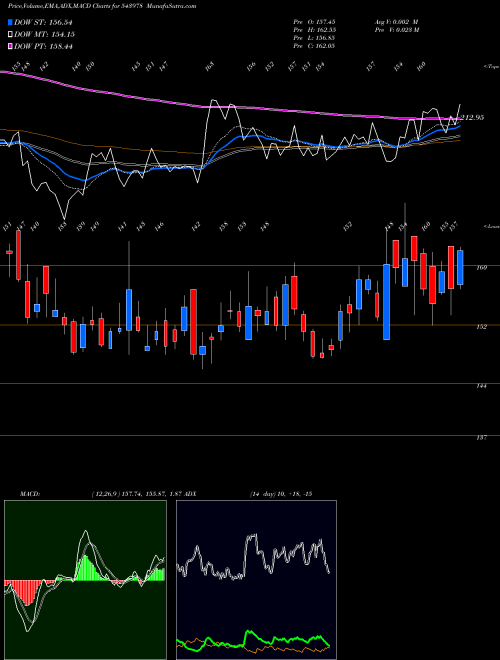Click the 'Pre C: 162.05' close value
The width and height of the screenshot is (500, 660).
click(314, 46)
